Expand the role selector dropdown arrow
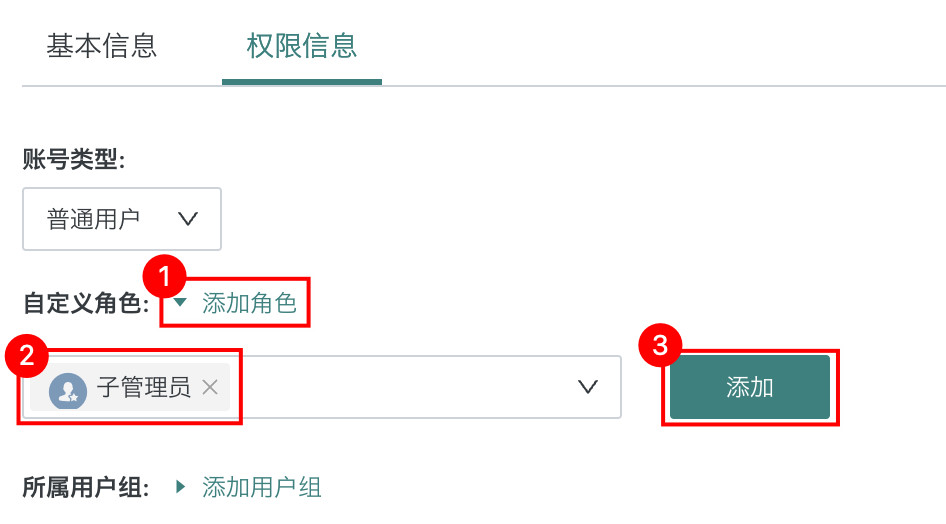This screenshot has width=946, height=524. (588, 387)
